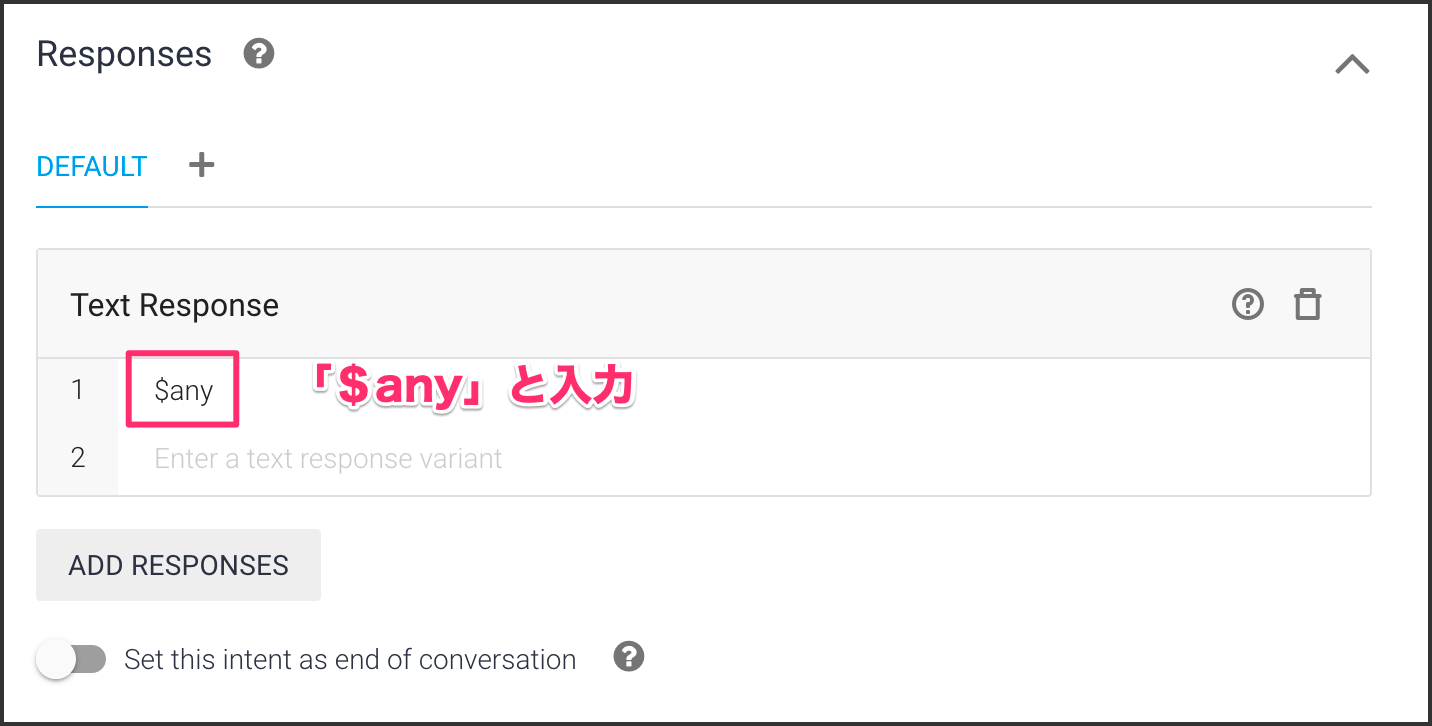Click help icon next to end of conversation

(x=629, y=658)
